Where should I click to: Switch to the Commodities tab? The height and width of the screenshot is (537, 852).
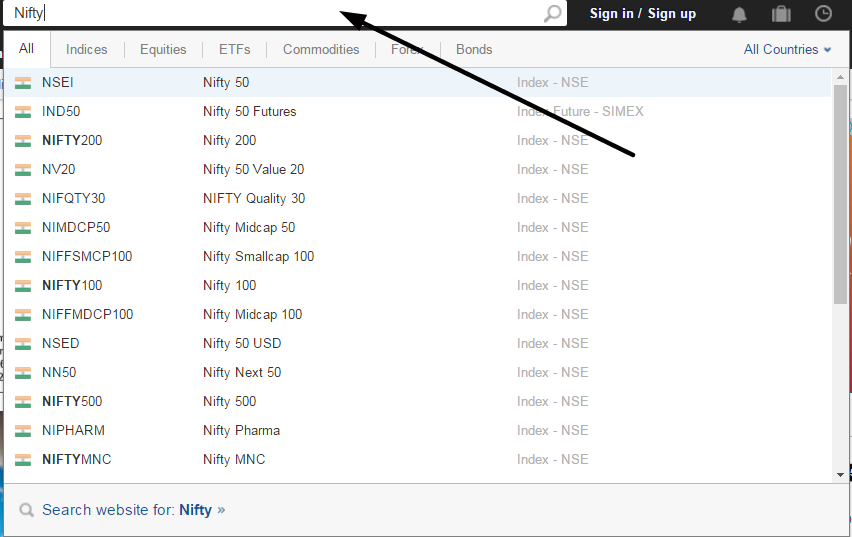click(321, 49)
